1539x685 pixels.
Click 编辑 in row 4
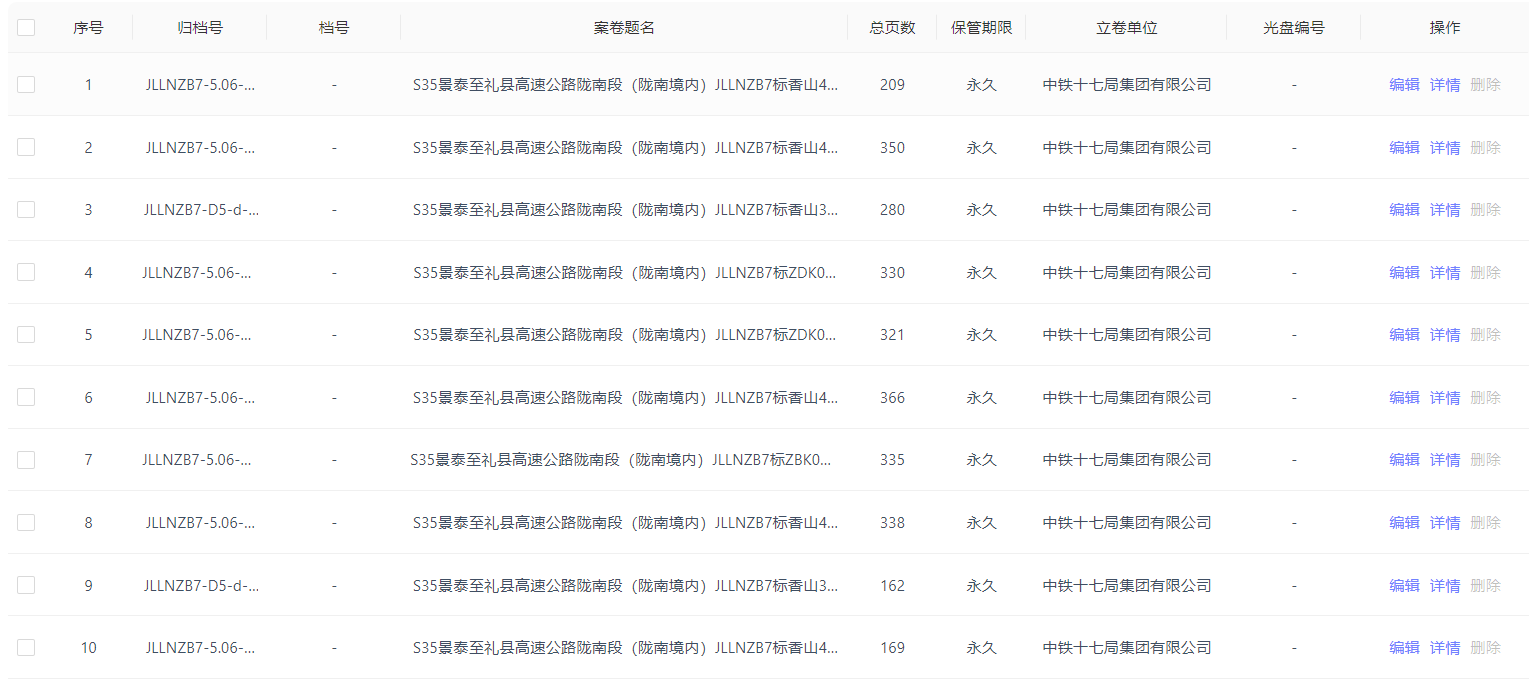pyautogui.click(x=1404, y=273)
